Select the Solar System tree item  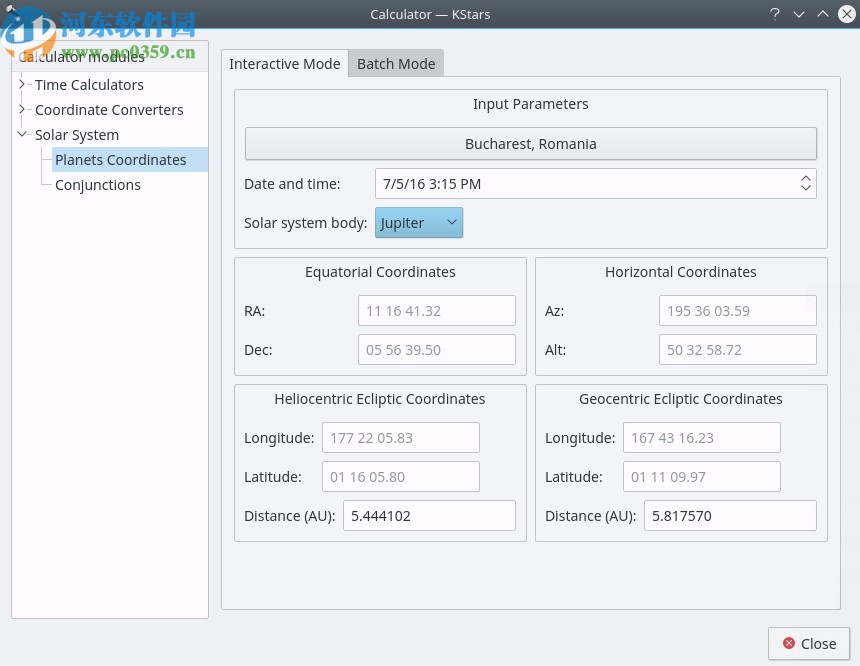[x=77, y=135]
